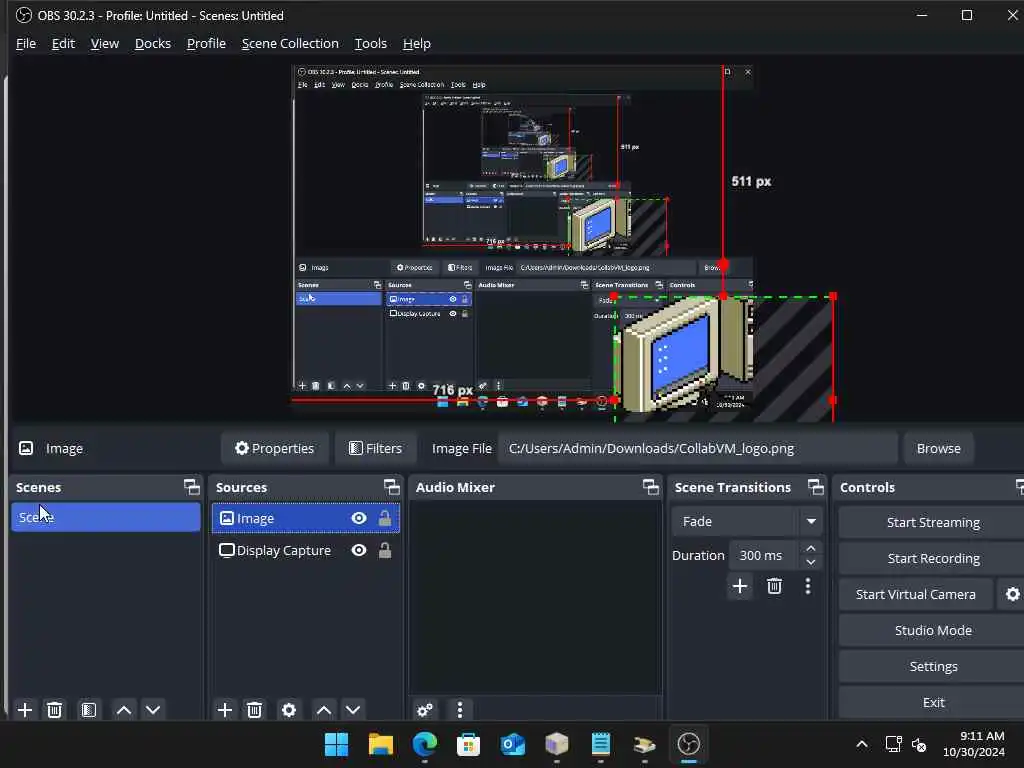Decrease transition duration with down arrow
Viewport: 1024px width, 768px height.
(811, 562)
